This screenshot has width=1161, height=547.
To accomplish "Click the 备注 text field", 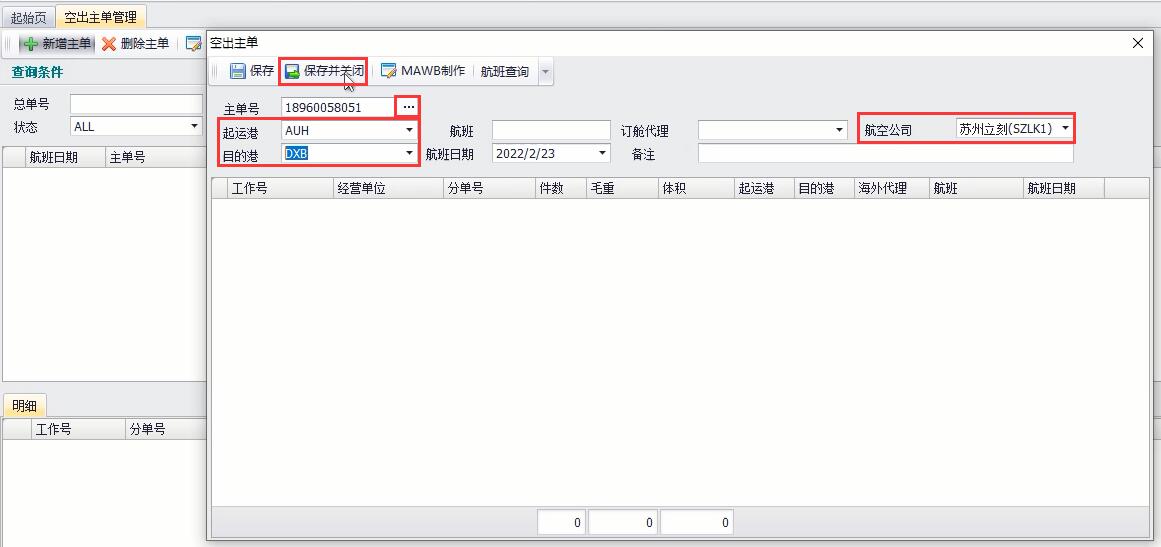I will click(886, 153).
